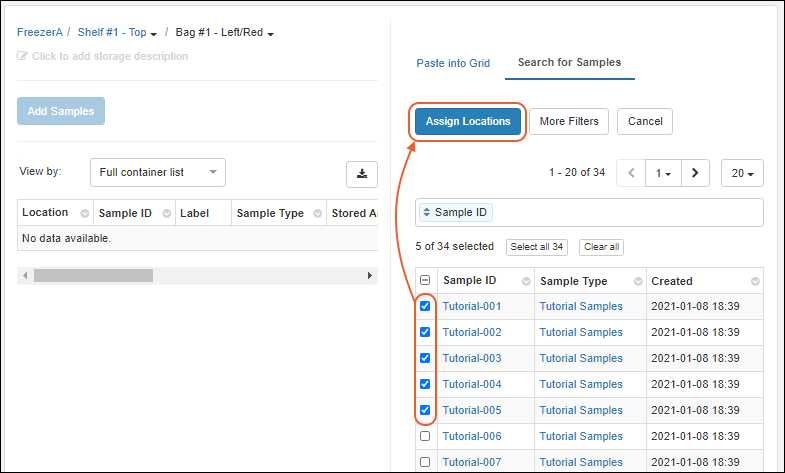Click the horizontal scrollbar thumb
The image size is (785, 473).
(x=93, y=275)
